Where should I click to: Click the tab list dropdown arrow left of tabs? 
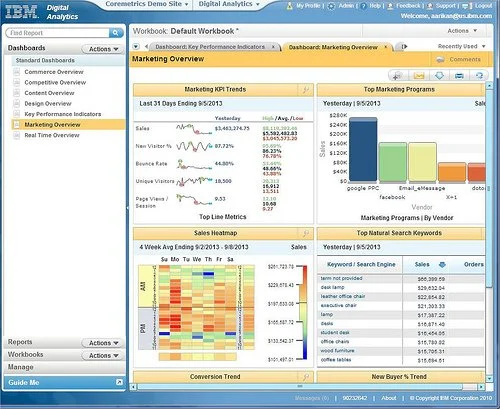pos(136,47)
